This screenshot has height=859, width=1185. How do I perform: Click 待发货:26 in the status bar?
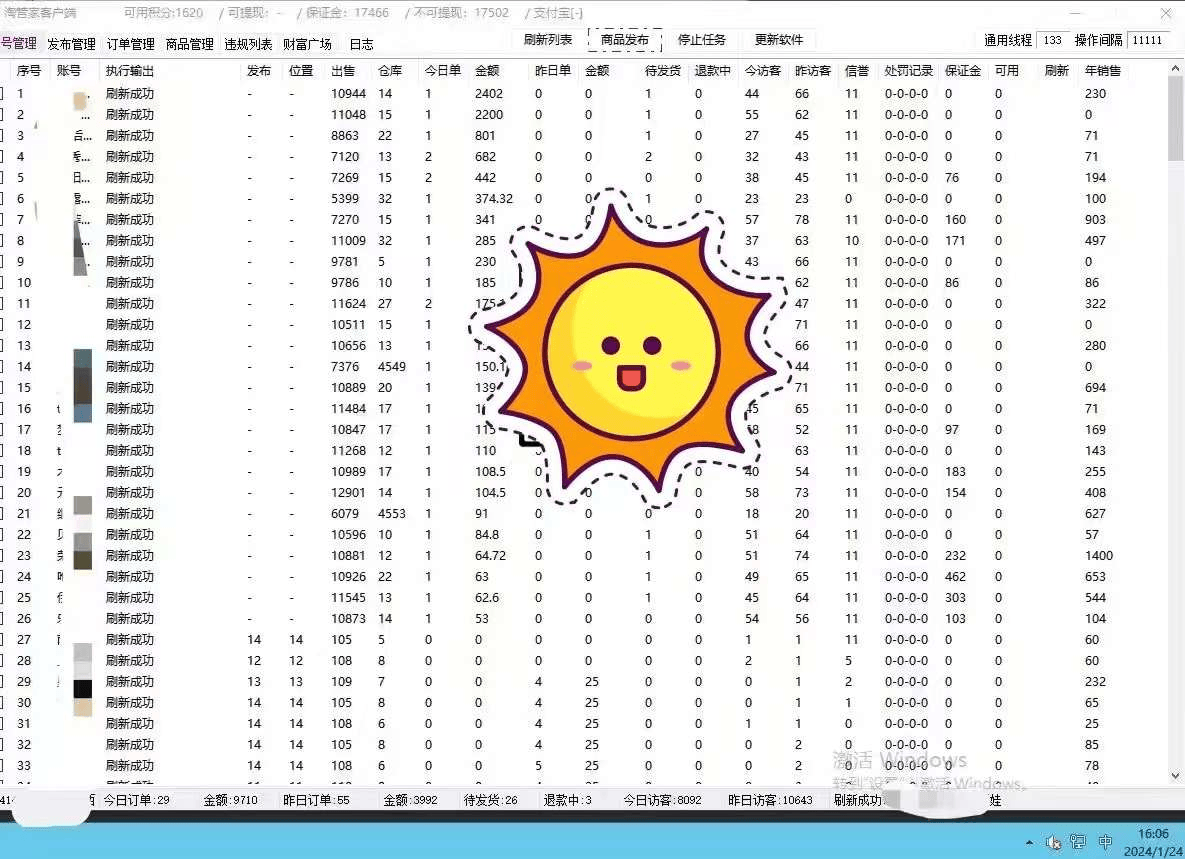coord(490,800)
